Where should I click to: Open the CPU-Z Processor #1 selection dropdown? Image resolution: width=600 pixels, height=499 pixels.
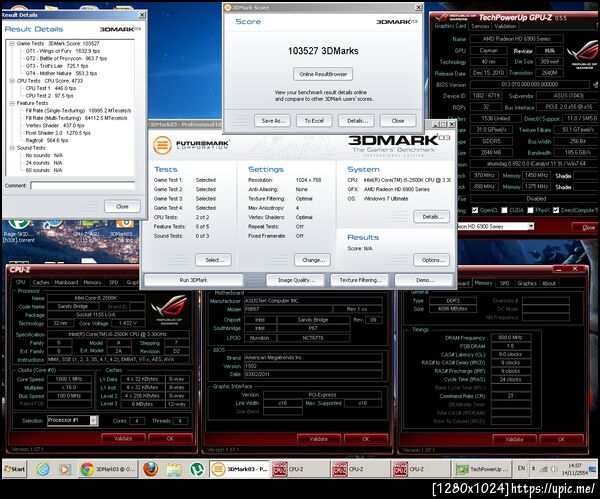pyautogui.click(x=93, y=420)
